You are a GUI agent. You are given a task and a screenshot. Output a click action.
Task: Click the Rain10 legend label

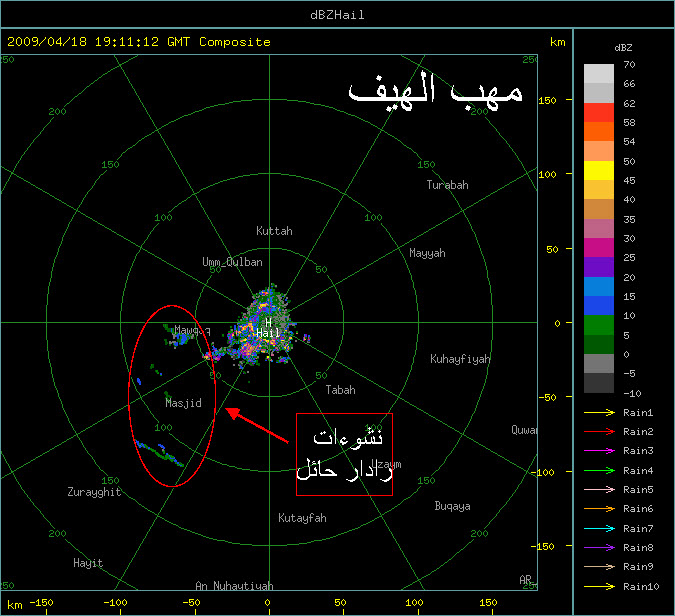coord(641,587)
